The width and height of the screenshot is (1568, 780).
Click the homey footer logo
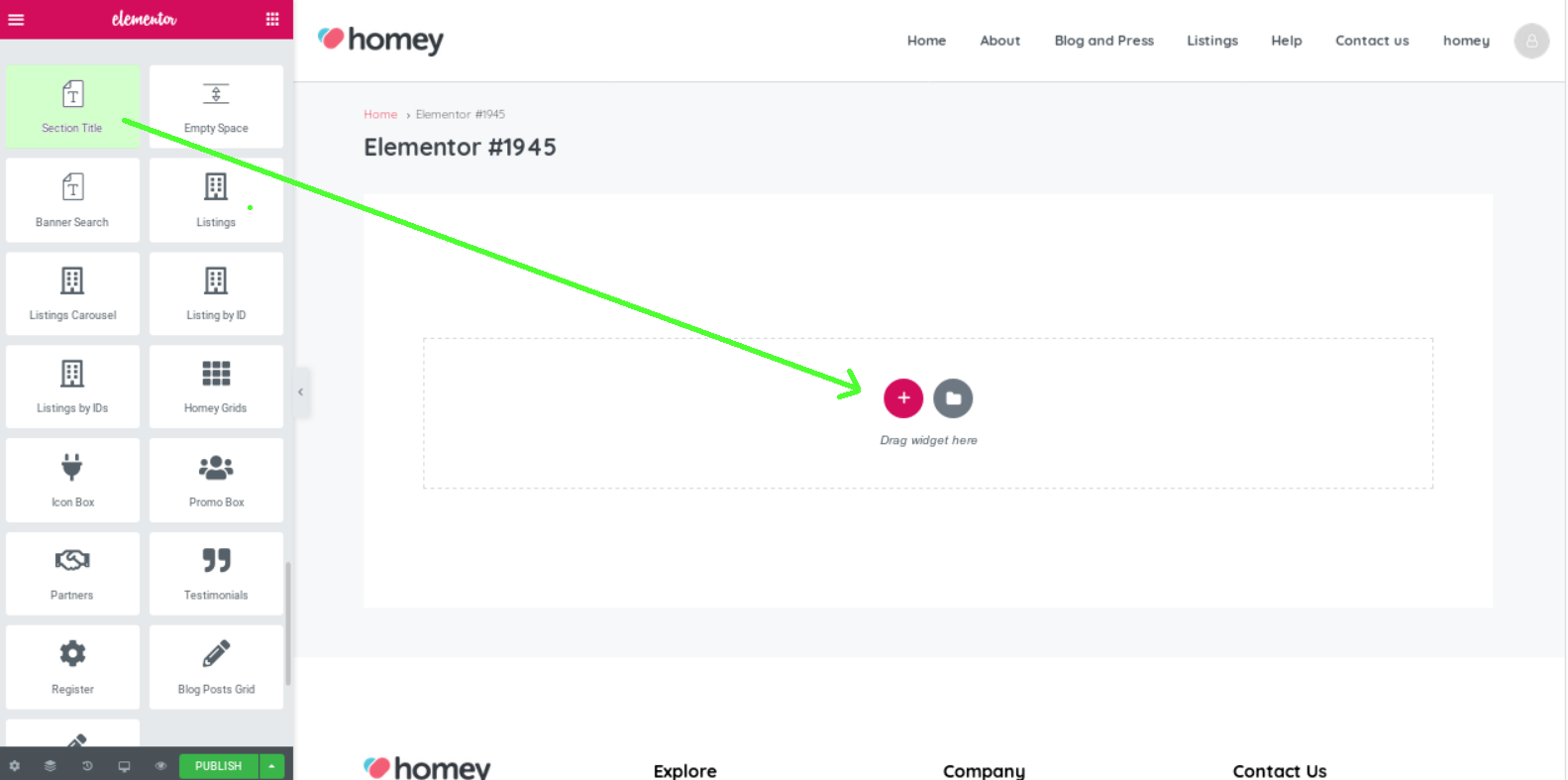click(x=427, y=768)
